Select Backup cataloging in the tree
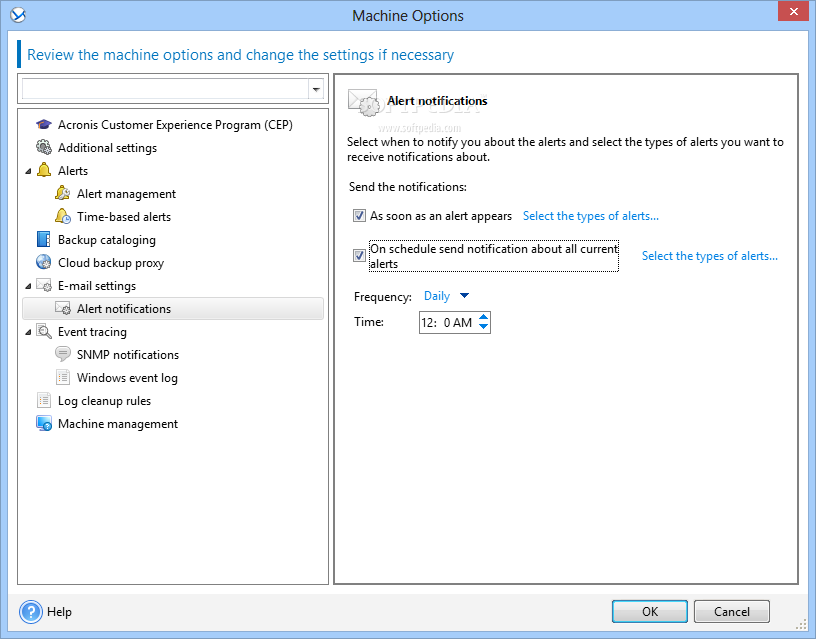The height and width of the screenshot is (639, 816). pyautogui.click(x=107, y=240)
